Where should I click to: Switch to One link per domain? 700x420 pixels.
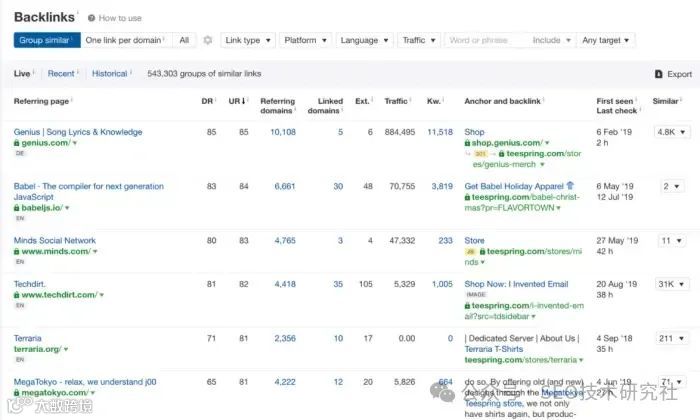click(x=123, y=40)
